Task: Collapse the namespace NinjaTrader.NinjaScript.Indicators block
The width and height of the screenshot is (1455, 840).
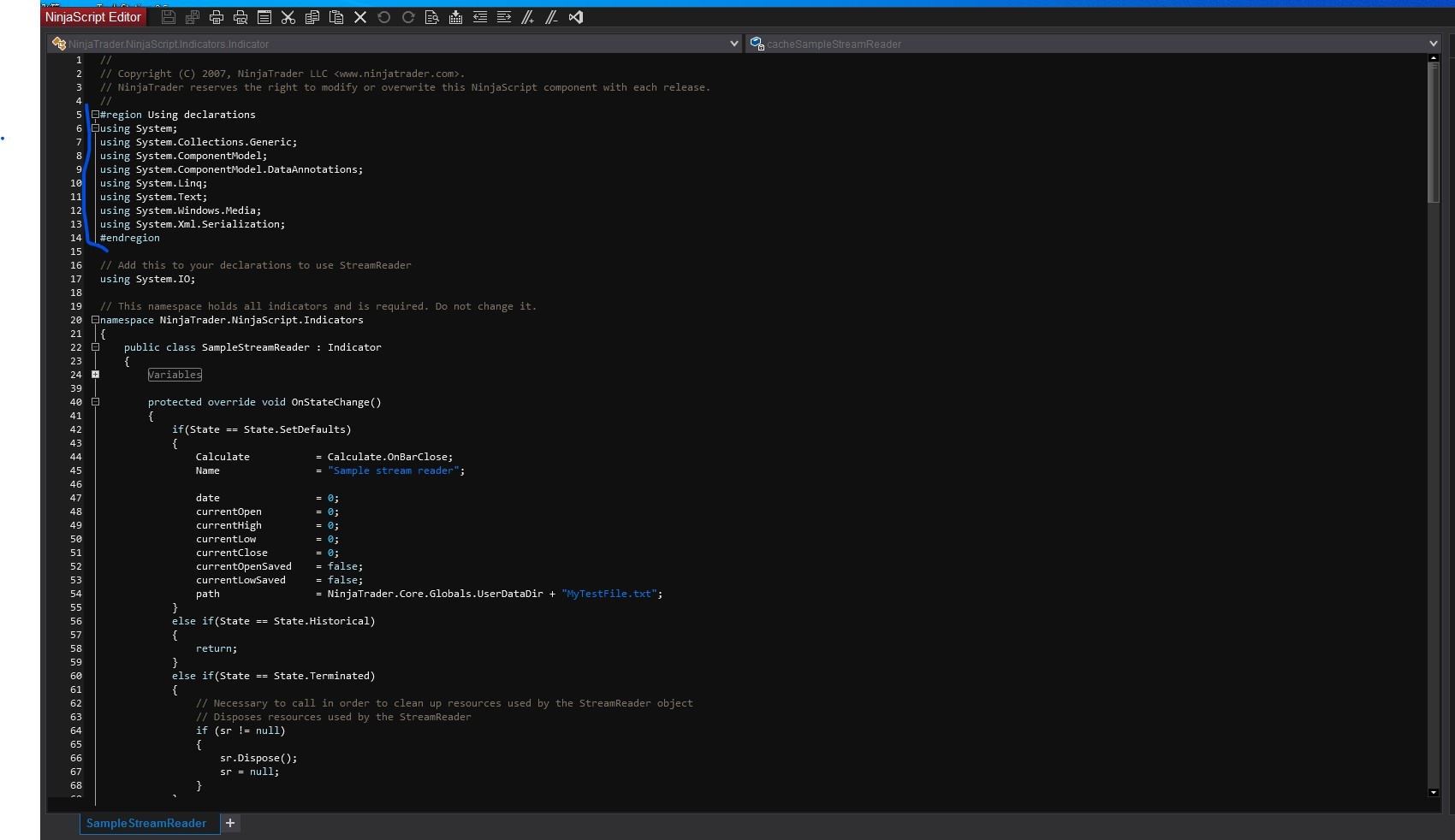Action: [95, 320]
